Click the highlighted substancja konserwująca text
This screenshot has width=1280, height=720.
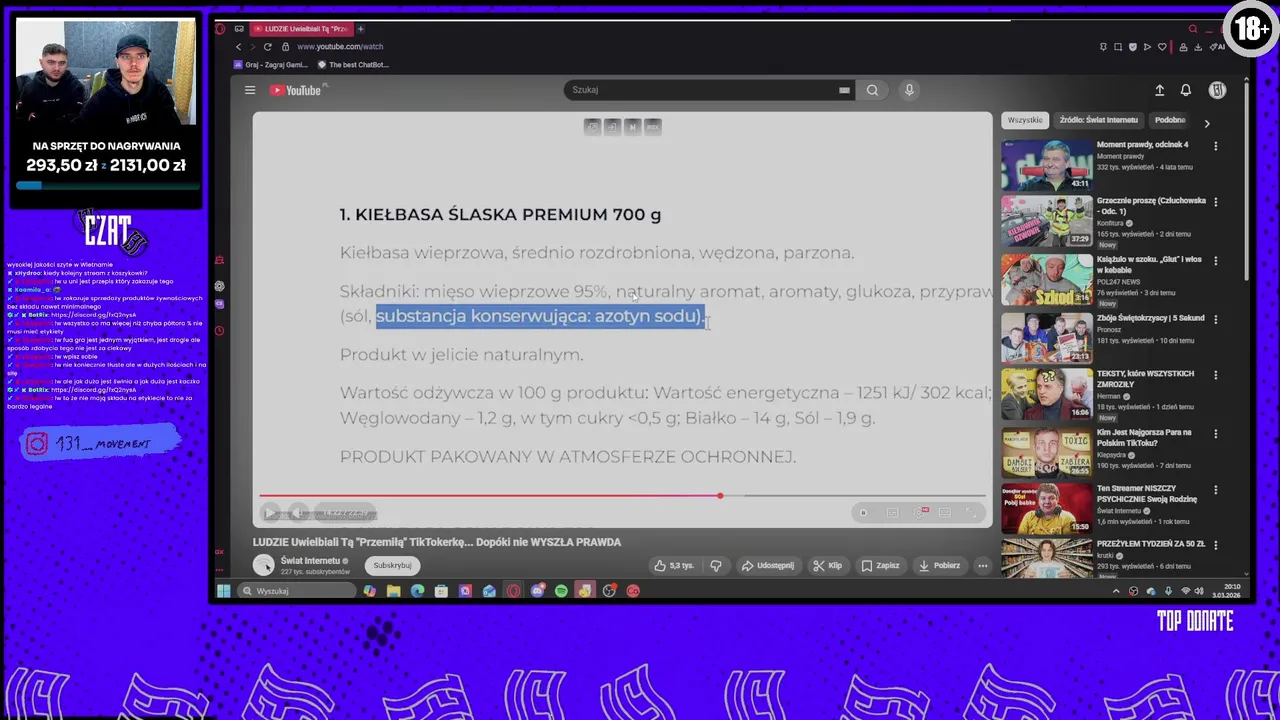click(541, 316)
